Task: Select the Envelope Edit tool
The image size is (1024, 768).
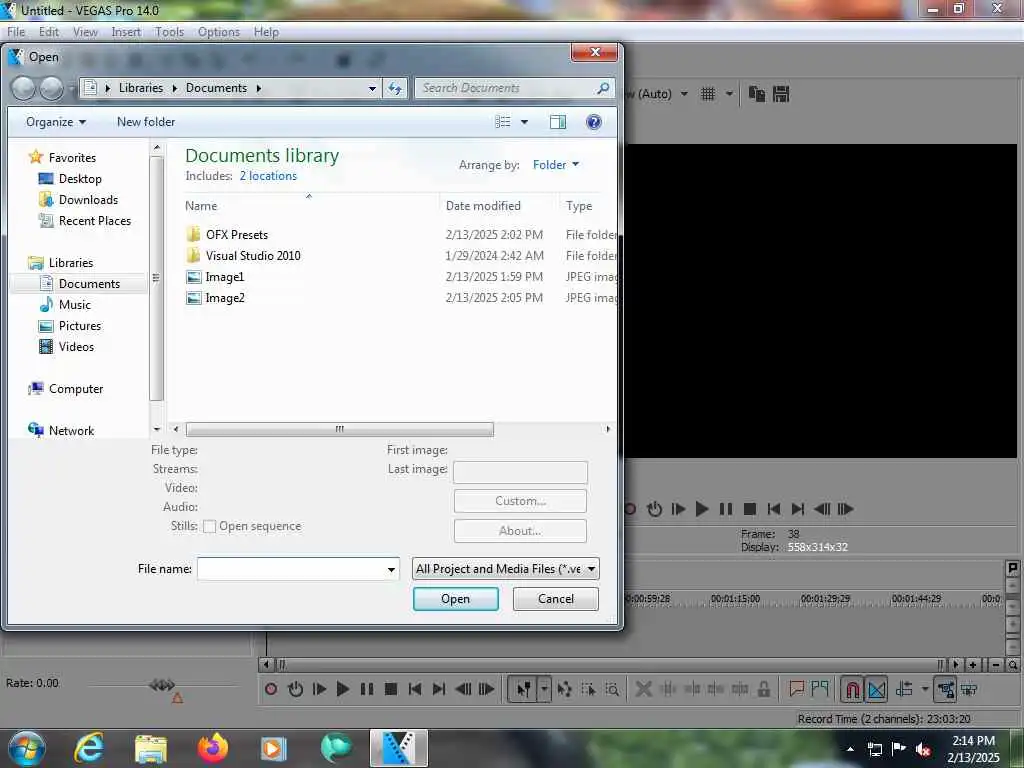Action: click(564, 689)
